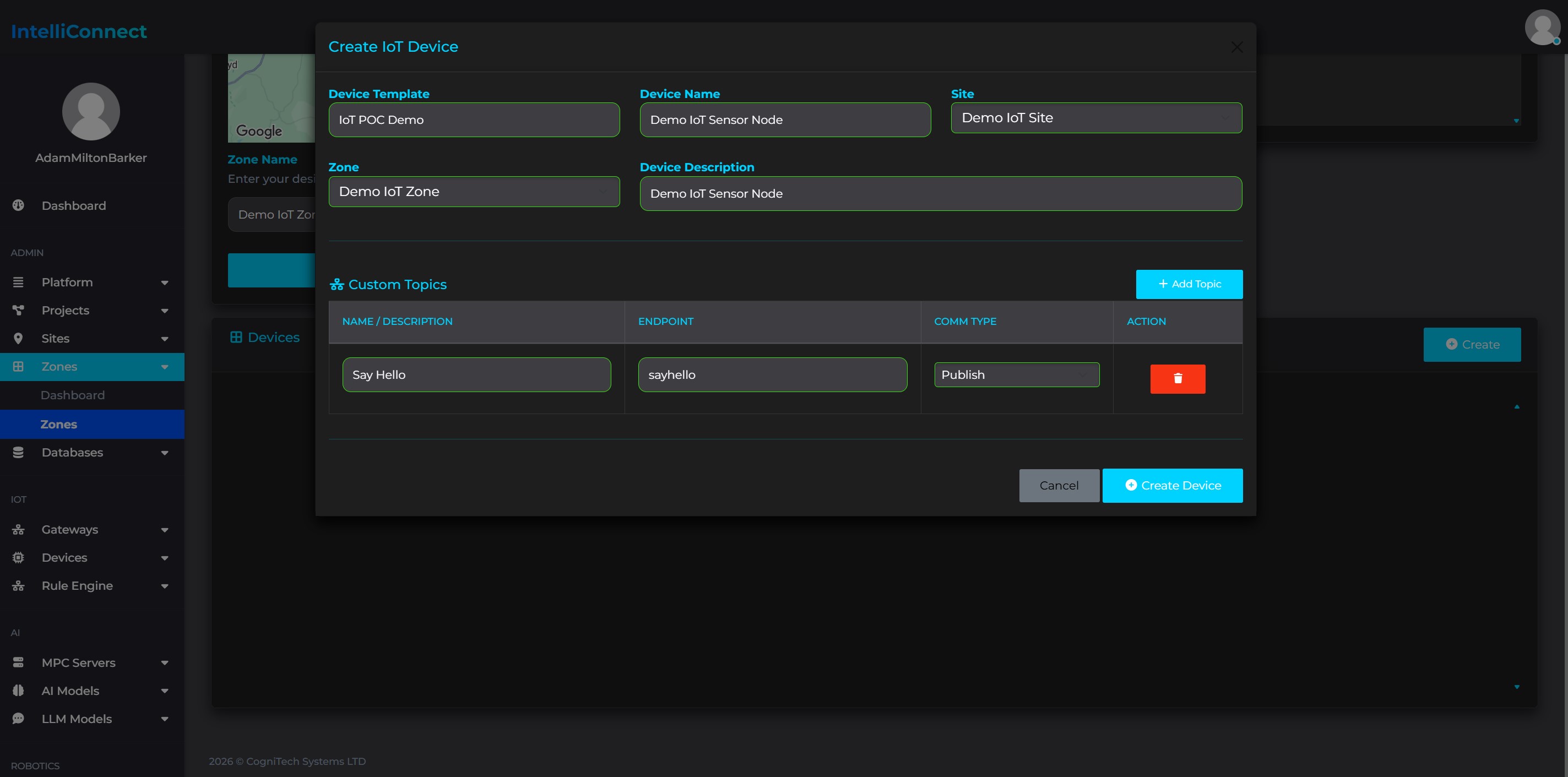Click the Create Device button
The width and height of the screenshot is (1568, 777).
point(1173,485)
